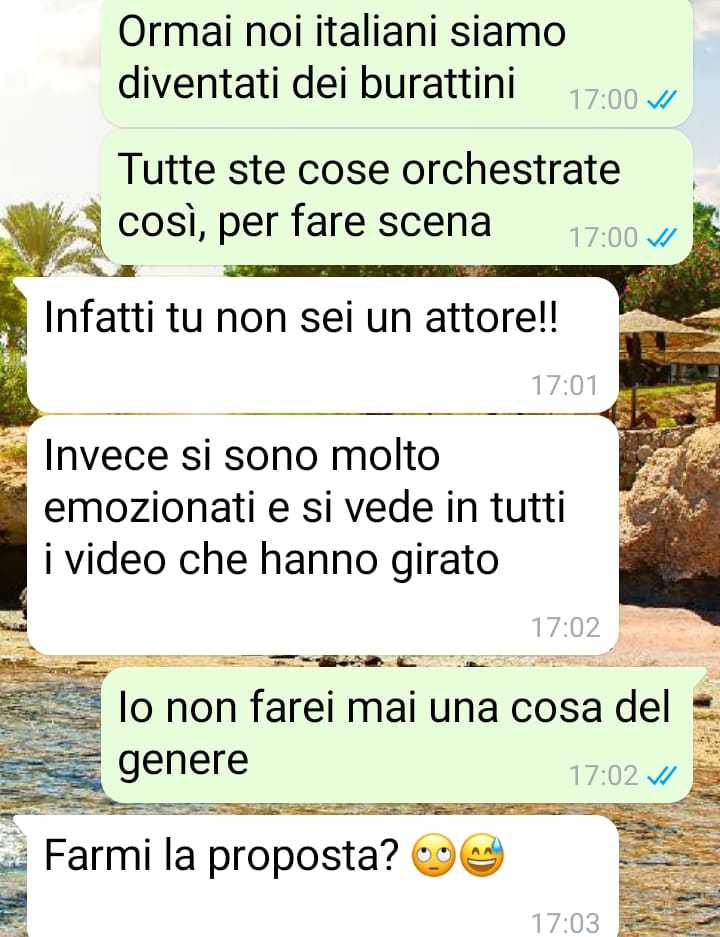
Task: Tap the 'Farmi la proposta?' message
Action: tap(323, 876)
